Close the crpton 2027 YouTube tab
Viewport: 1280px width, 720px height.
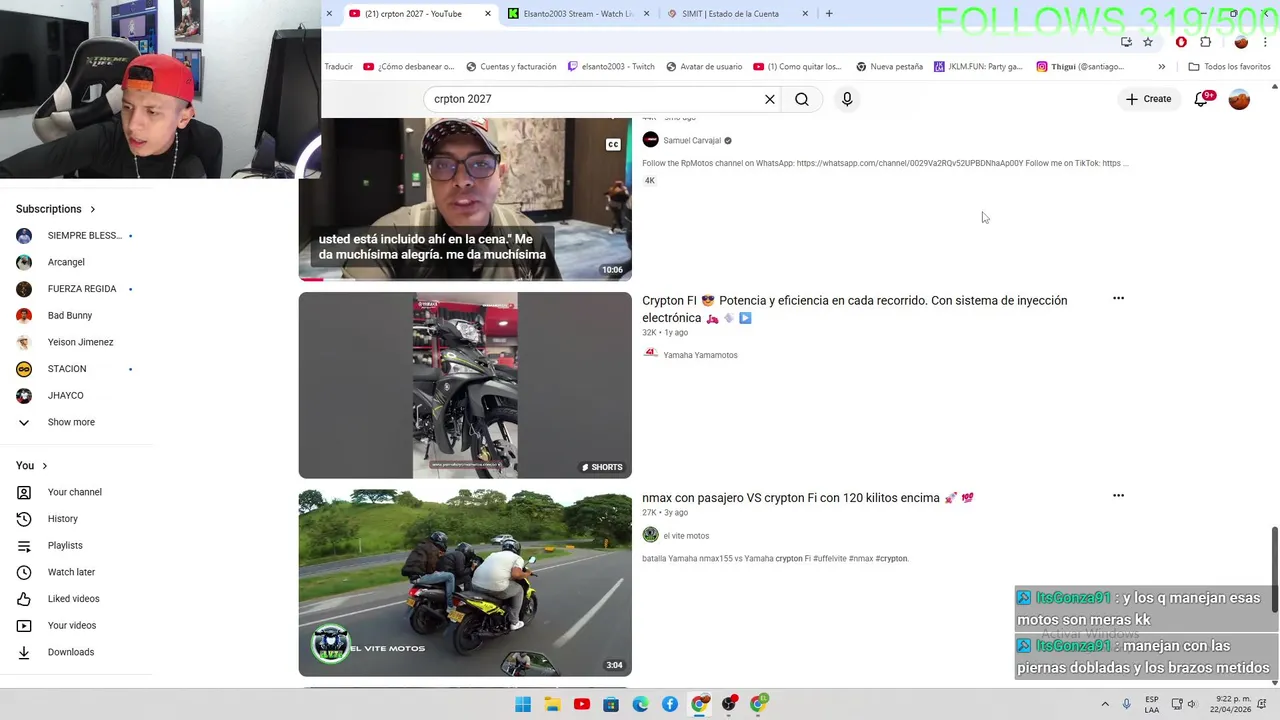pyautogui.click(x=488, y=14)
